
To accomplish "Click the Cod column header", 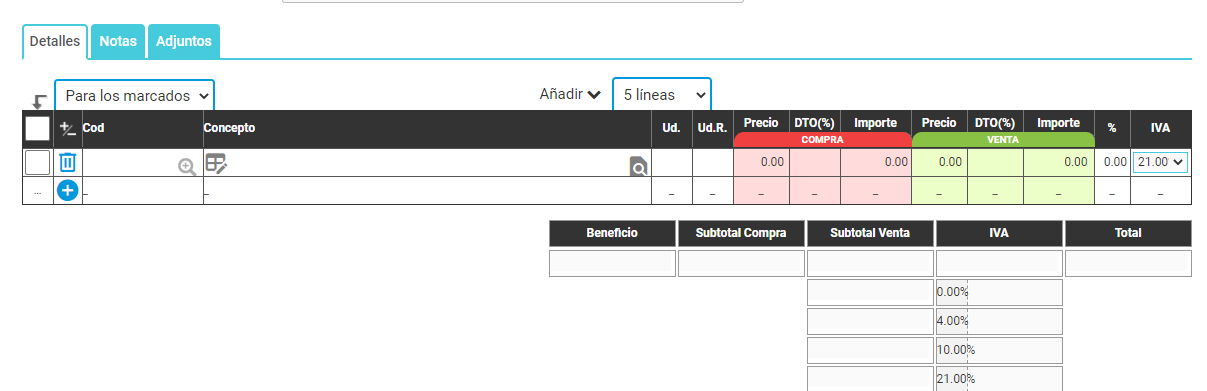I will click(93, 128).
